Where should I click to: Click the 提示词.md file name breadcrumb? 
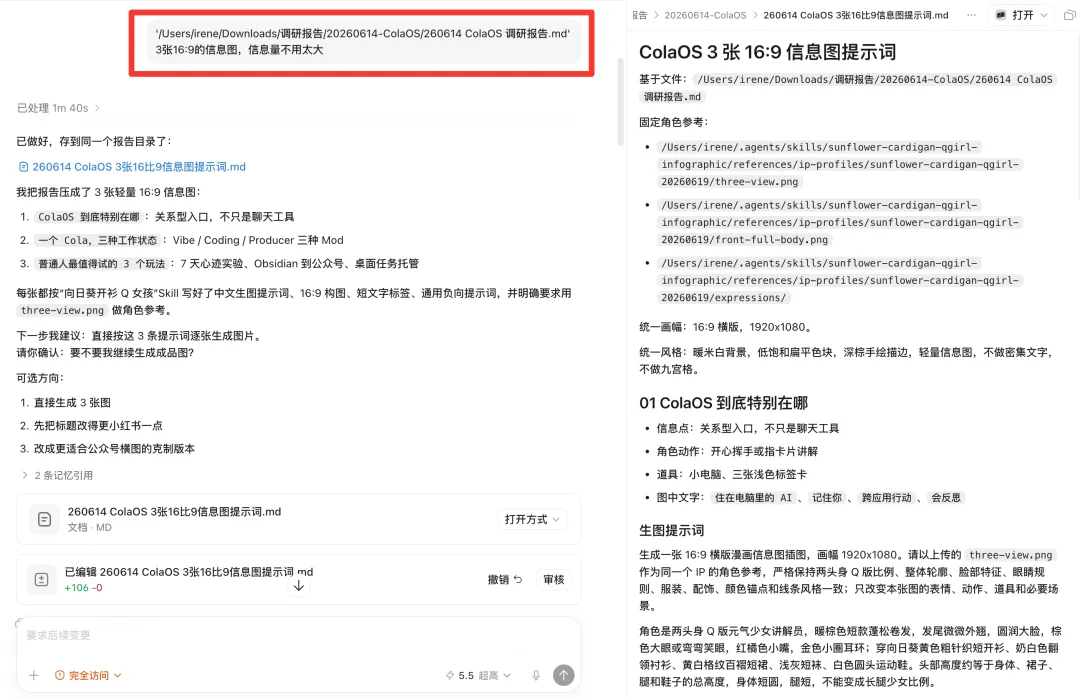[x=855, y=15]
